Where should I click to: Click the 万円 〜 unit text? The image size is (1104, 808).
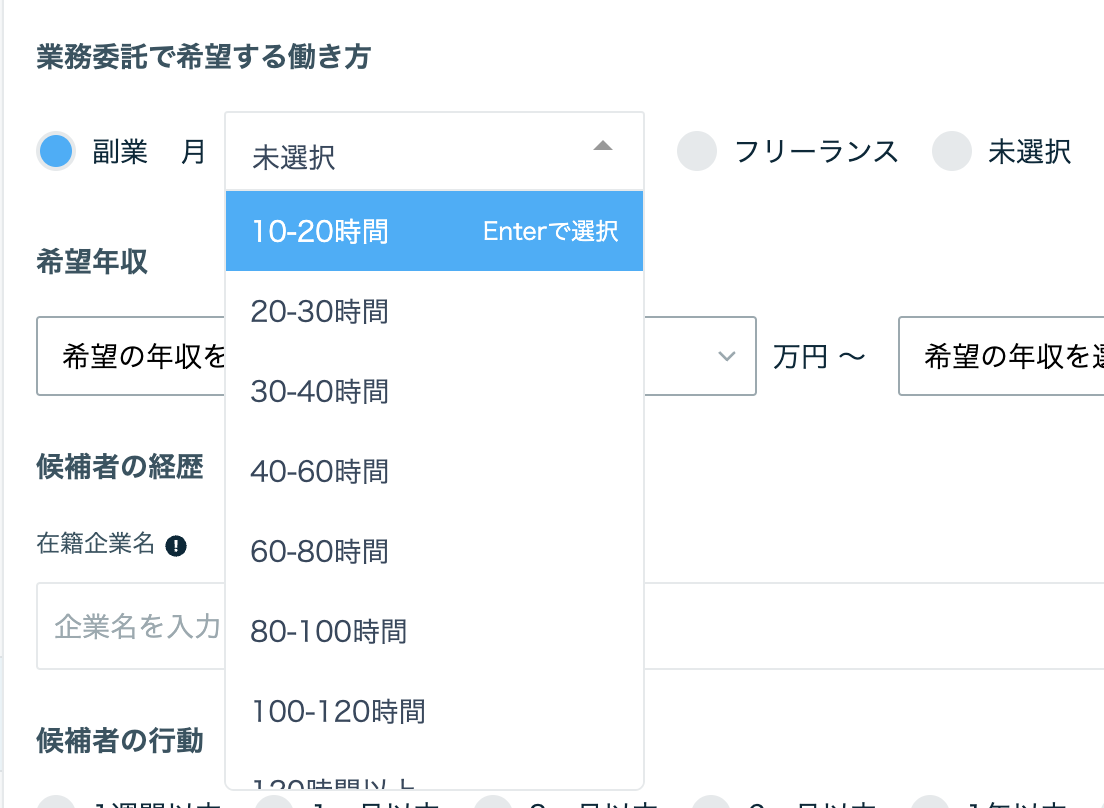[820, 357]
